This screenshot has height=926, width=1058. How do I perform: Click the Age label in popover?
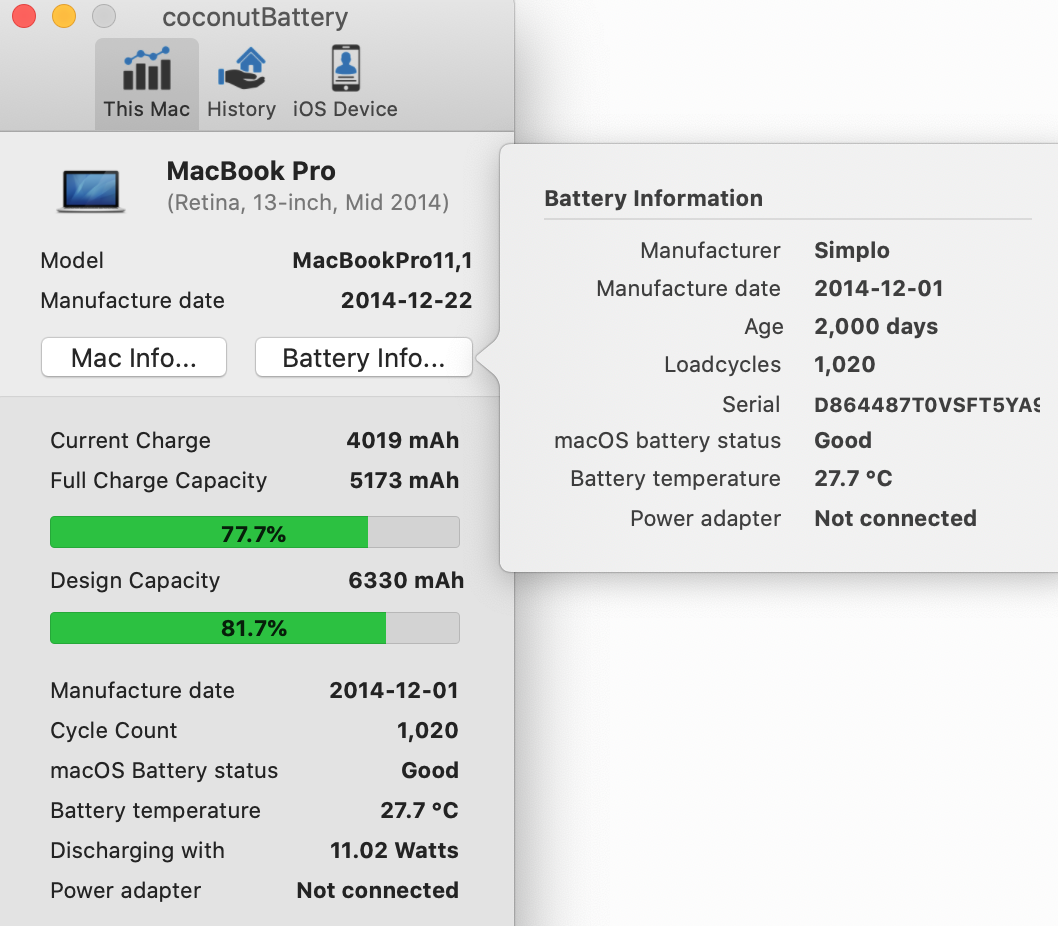click(764, 327)
